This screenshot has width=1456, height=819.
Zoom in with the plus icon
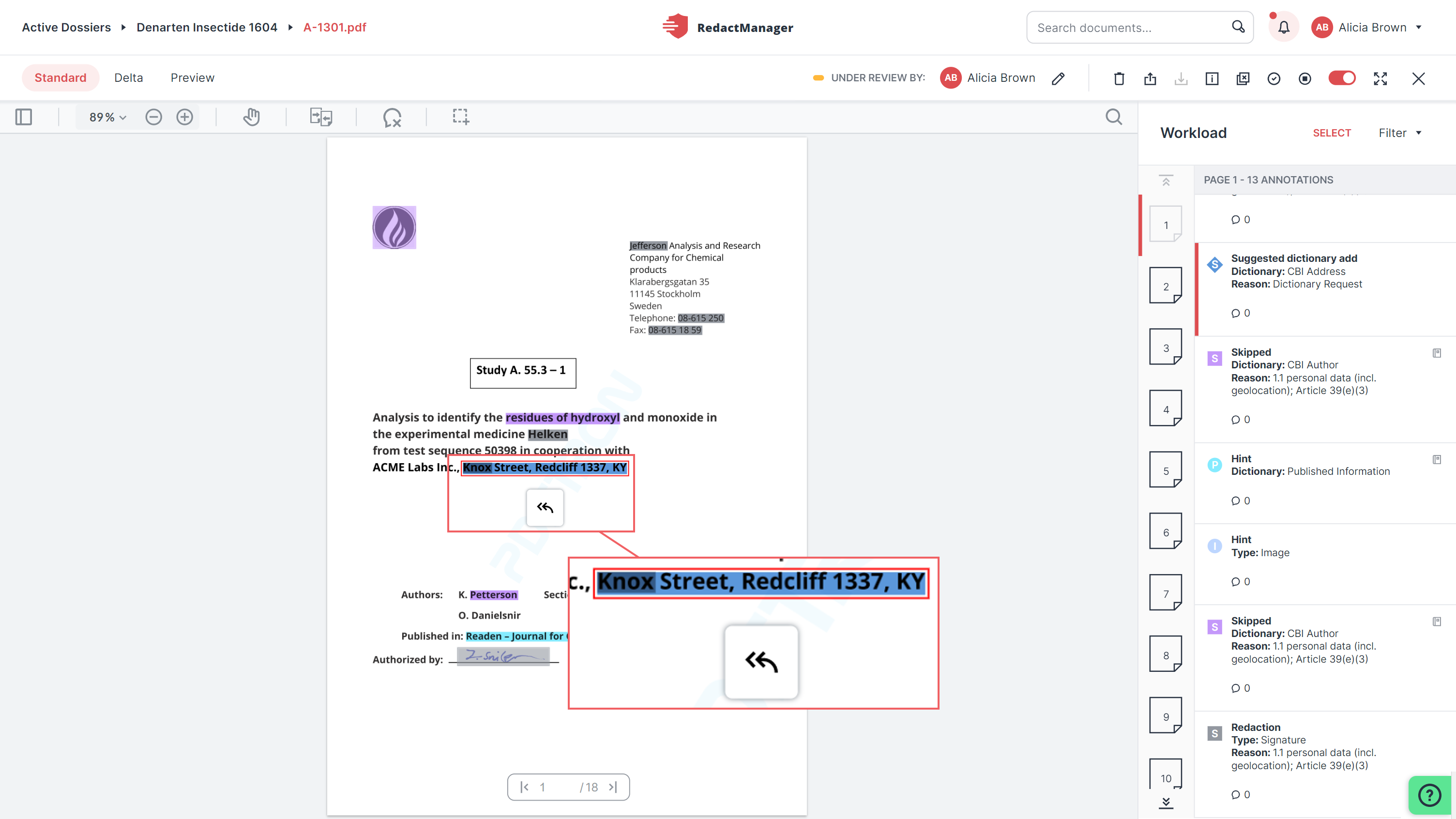tap(184, 117)
